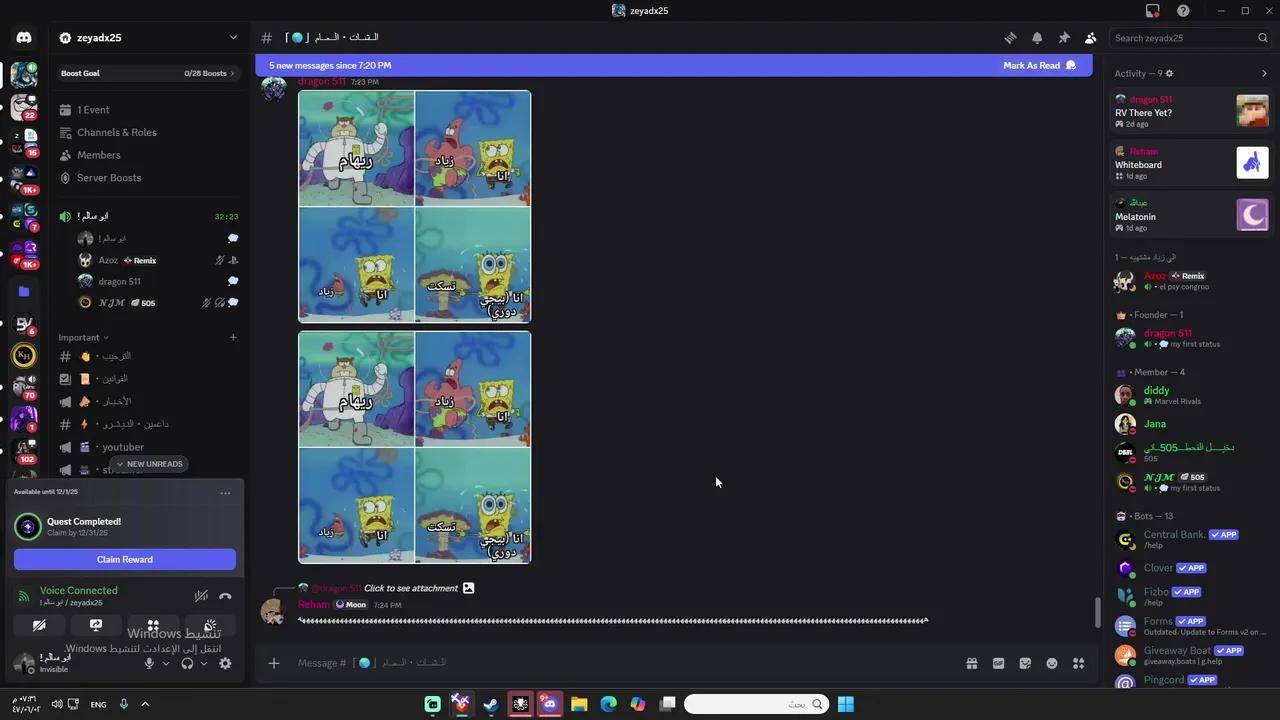This screenshot has width=1280, height=720.
Task: Open the apps launcher in message bar
Action: (1078, 663)
